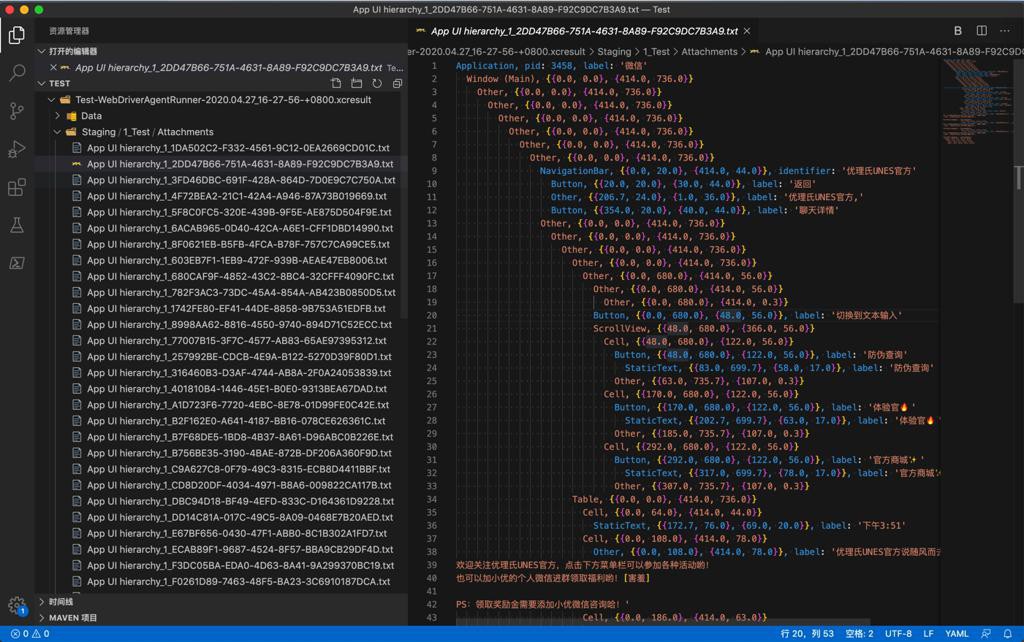Open file hierarchy_1_8F0621EB-B5FB
The height and width of the screenshot is (642, 1024).
coord(238,244)
